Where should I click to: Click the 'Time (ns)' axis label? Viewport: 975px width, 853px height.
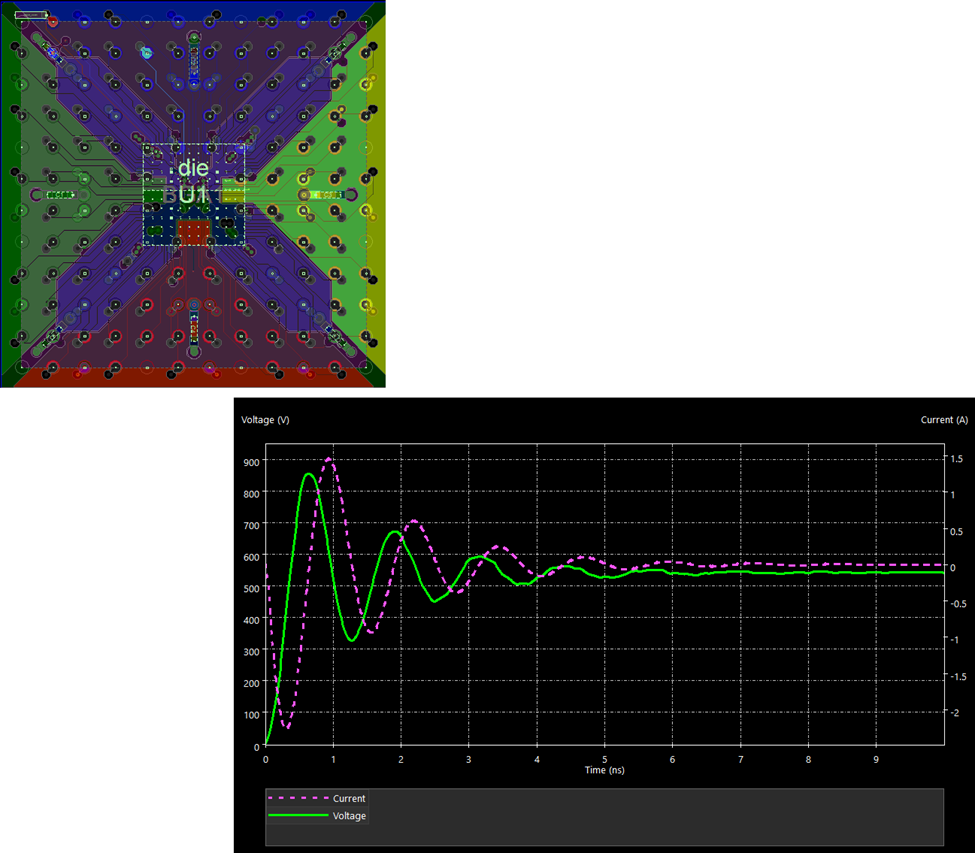tap(605, 770)
